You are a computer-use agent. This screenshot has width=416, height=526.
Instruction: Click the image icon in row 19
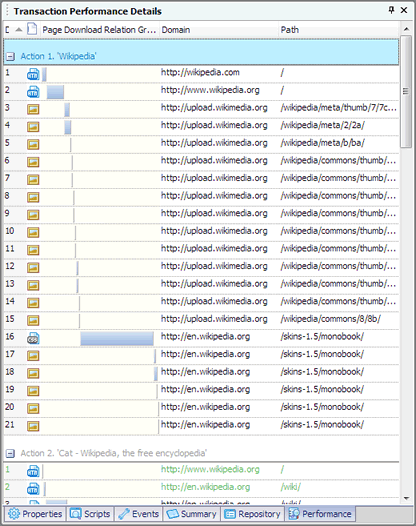33,391
